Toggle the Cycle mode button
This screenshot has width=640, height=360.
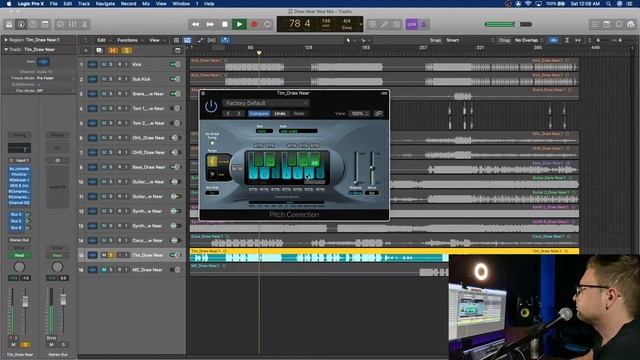tap(267, 24)
